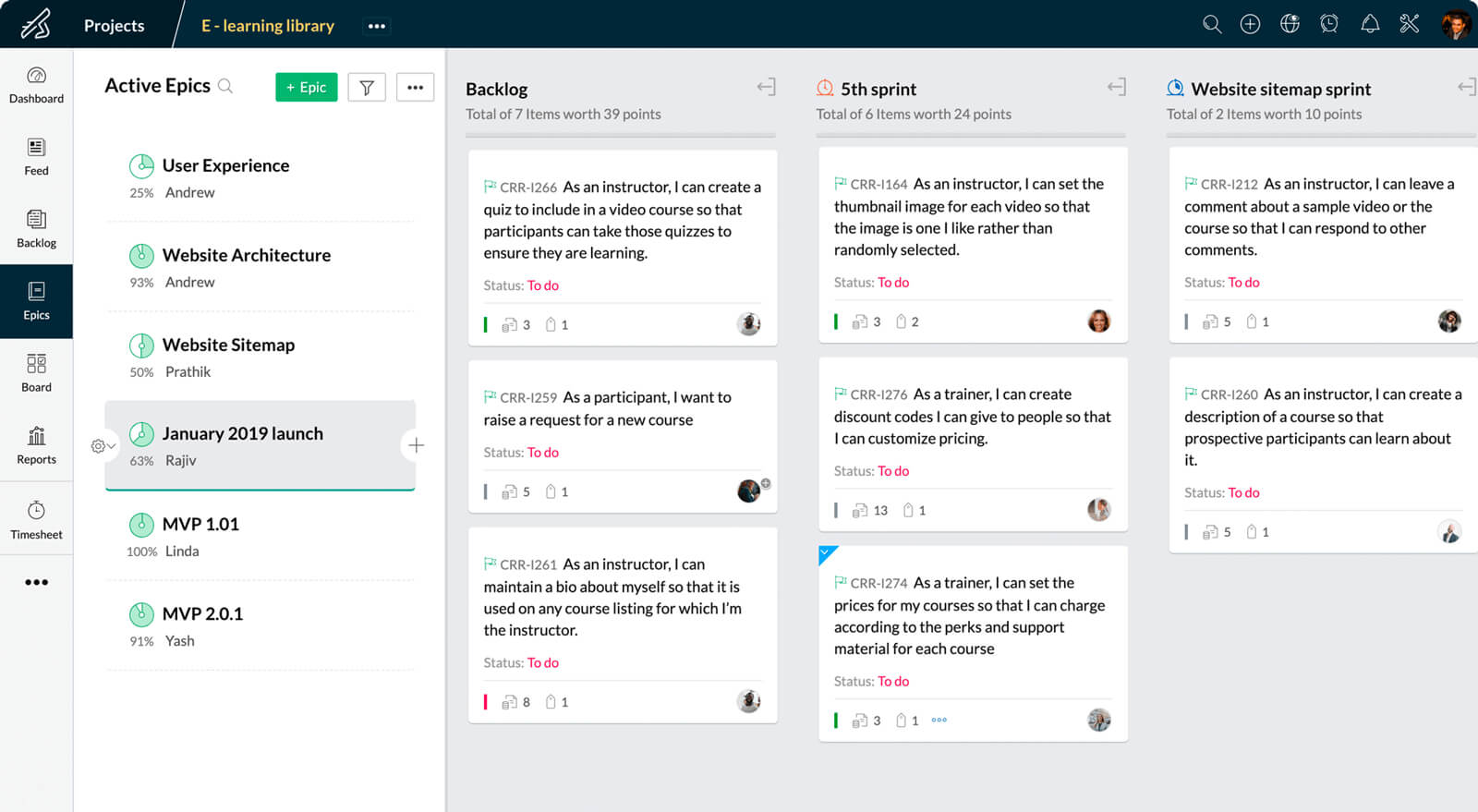The image size is (1478, 812).
Task: Open the timer clock icon in top bar
Action: click(x=1329, y=25)
